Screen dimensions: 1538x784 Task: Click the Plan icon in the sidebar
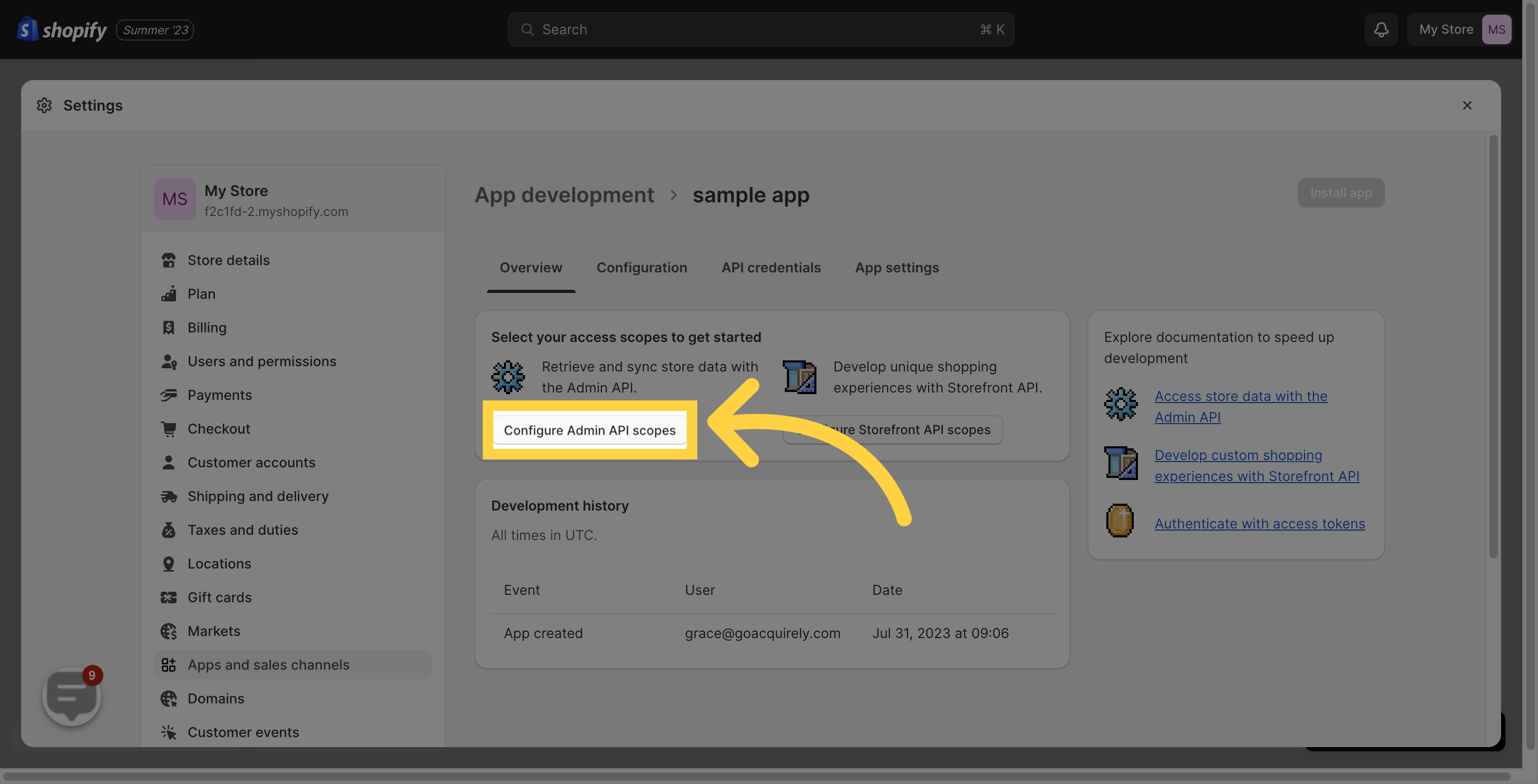tap(168, 293)
